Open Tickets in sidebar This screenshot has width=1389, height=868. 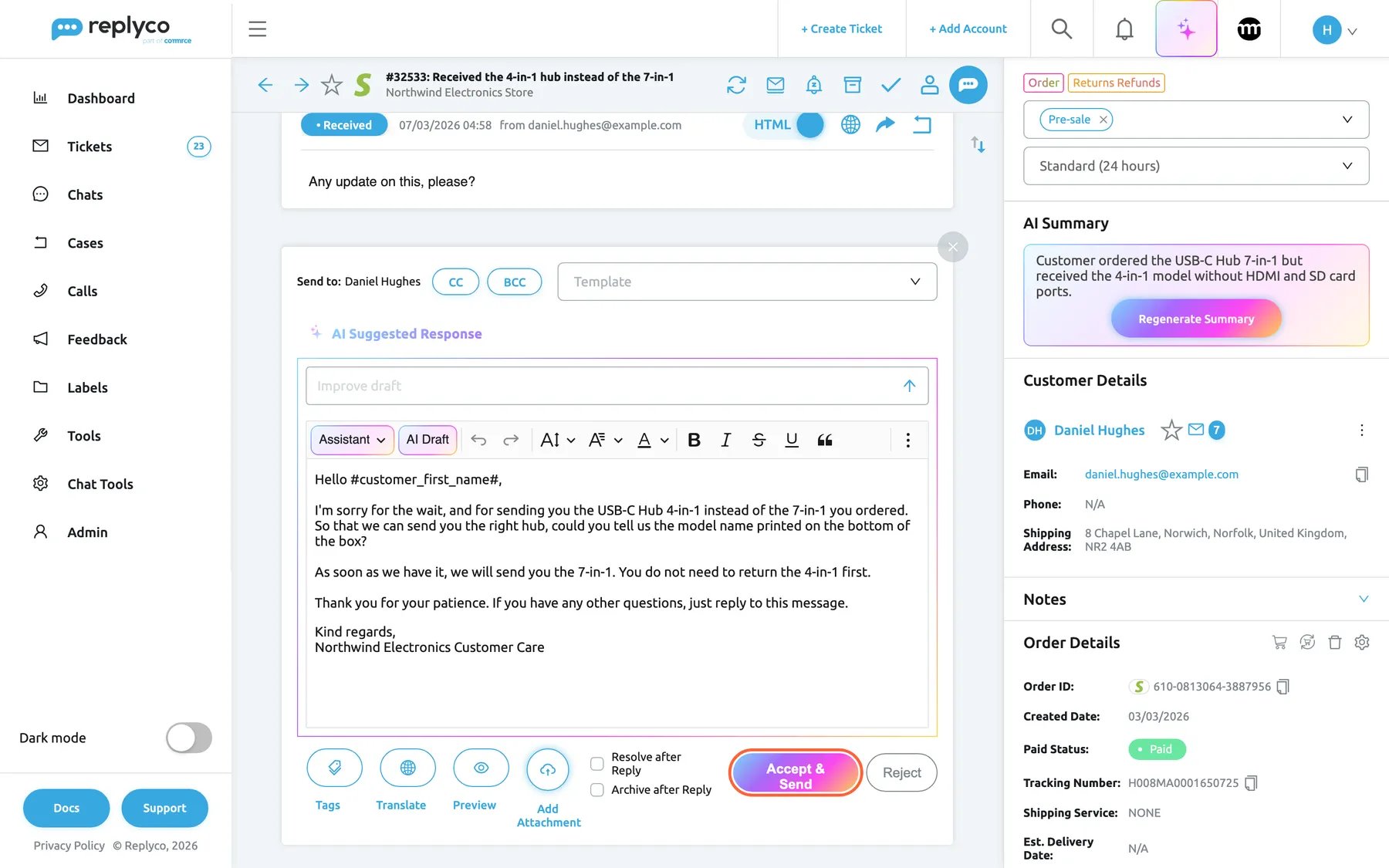(90, 147)
